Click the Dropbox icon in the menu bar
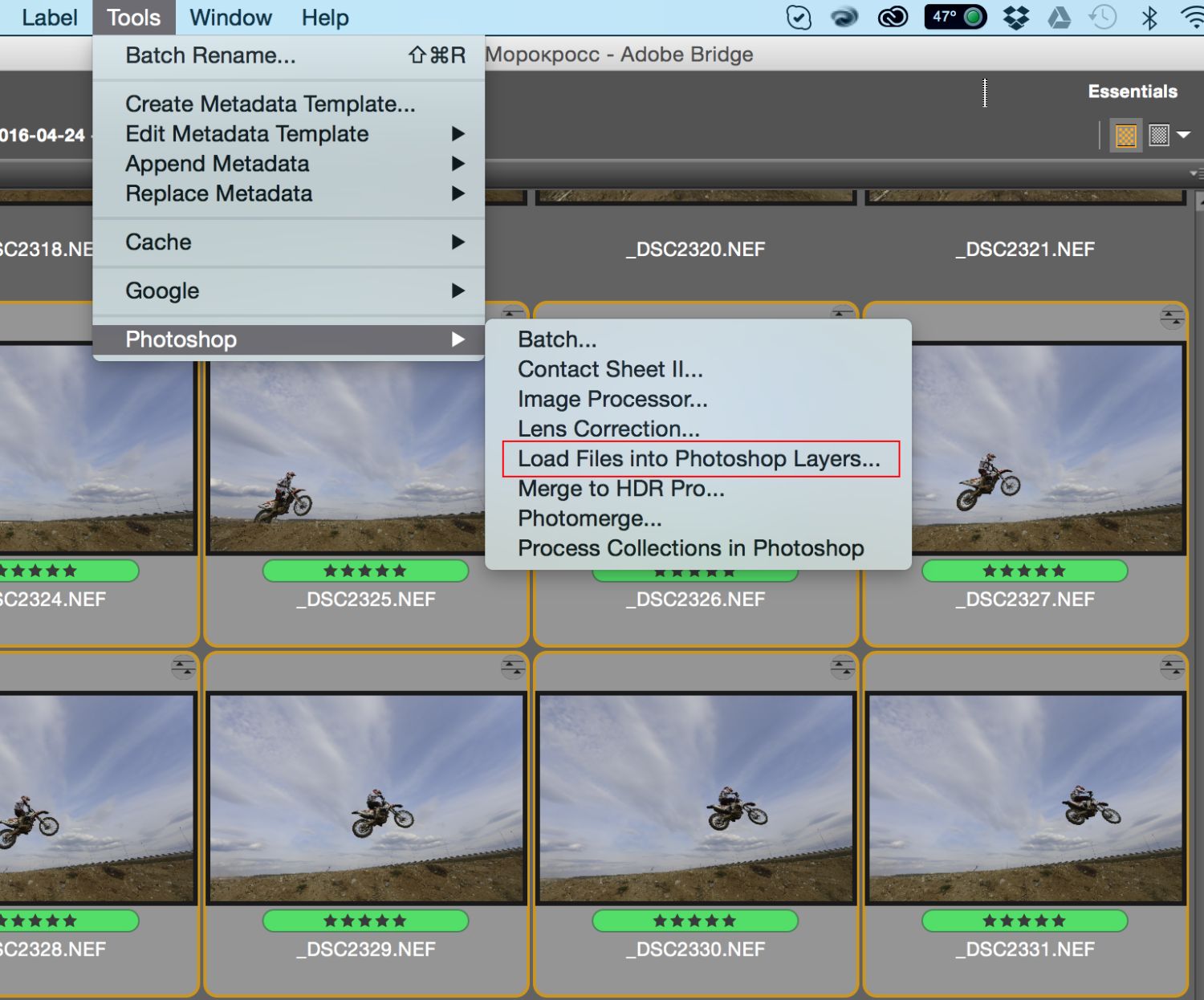This screenshot has height=1000, width=1204. coord(1016,17)
